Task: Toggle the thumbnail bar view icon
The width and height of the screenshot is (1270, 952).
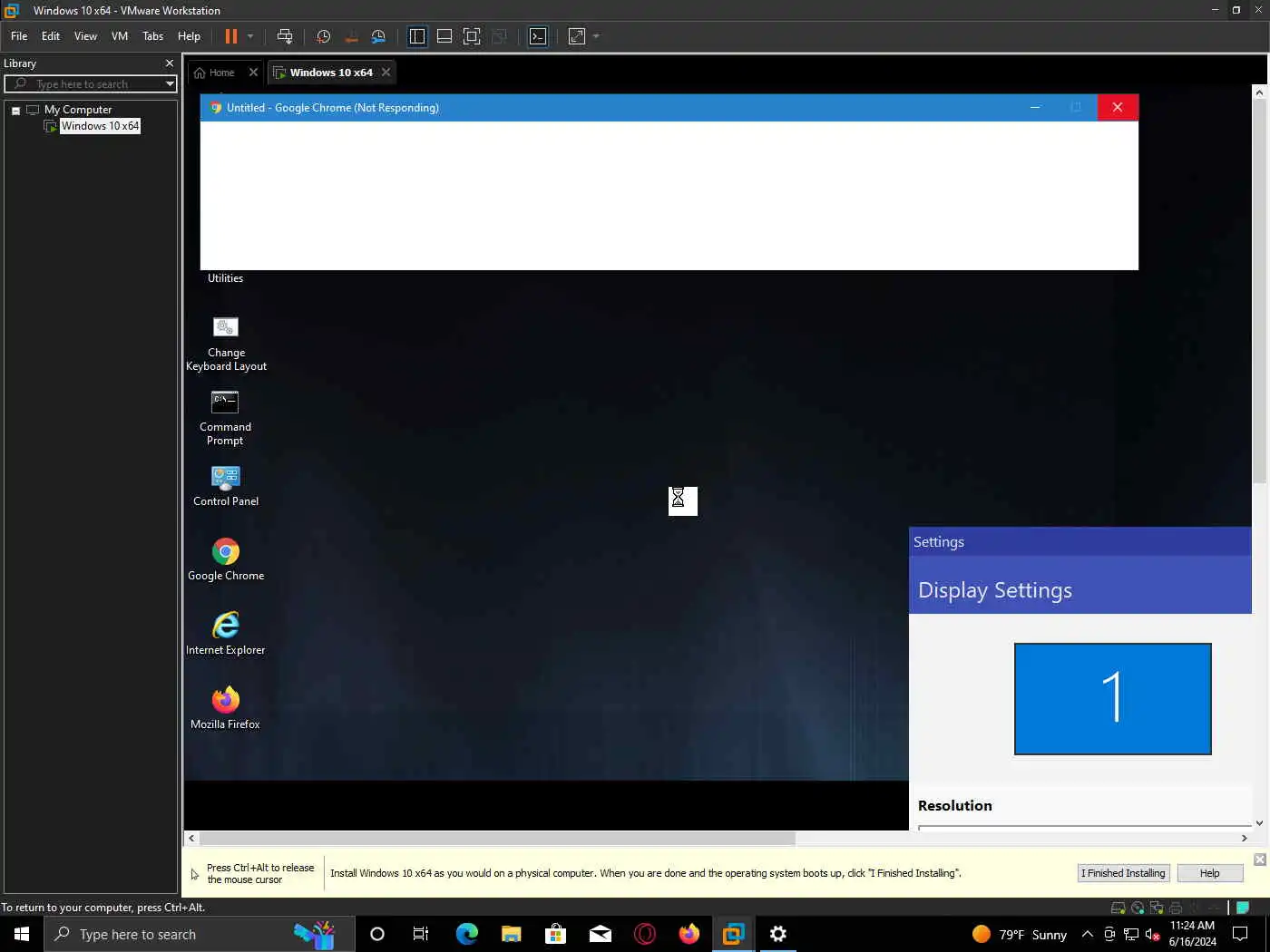Action: pyautogui.click(x=444, y=36)
